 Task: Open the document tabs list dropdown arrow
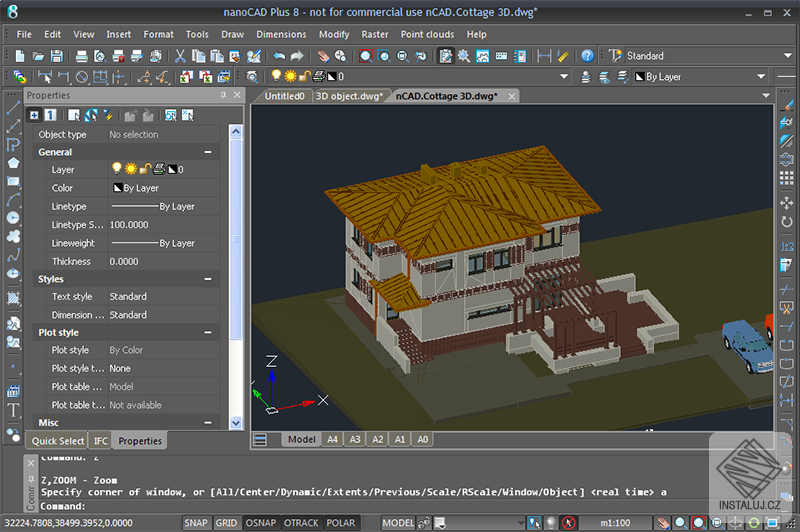tap(766, 95)
